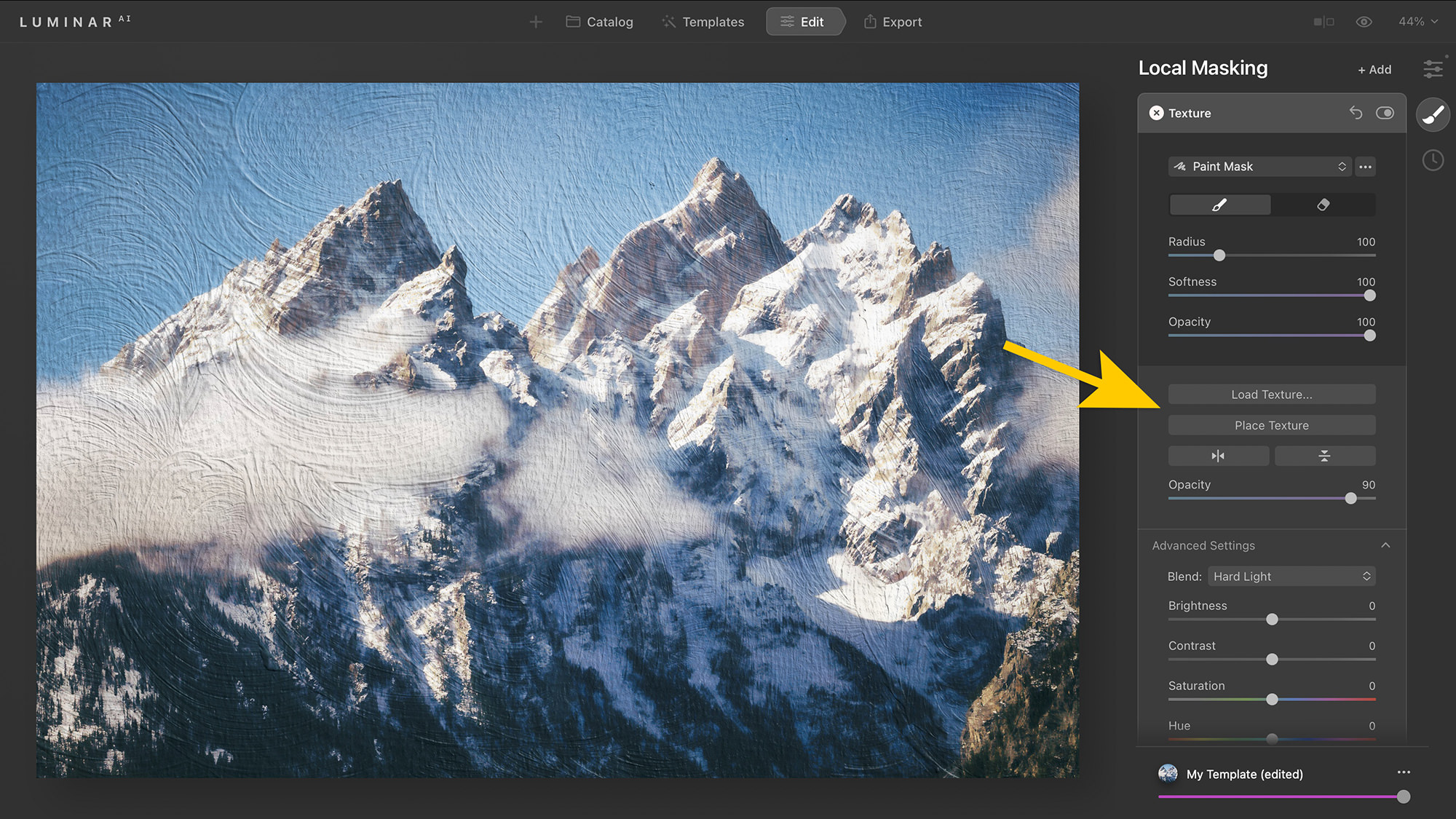
Task: Open Paint Mask options via ellipsis icon
Action: [x=1365, y=167]
